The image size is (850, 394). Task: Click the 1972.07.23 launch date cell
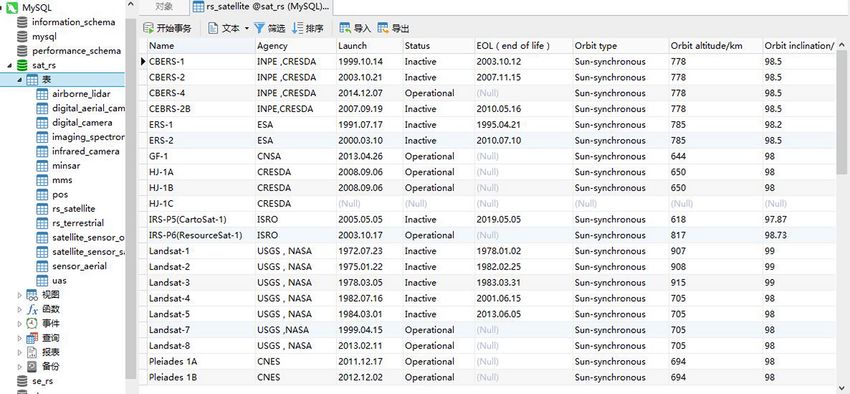pyautogui.click(x=369, y=251)
